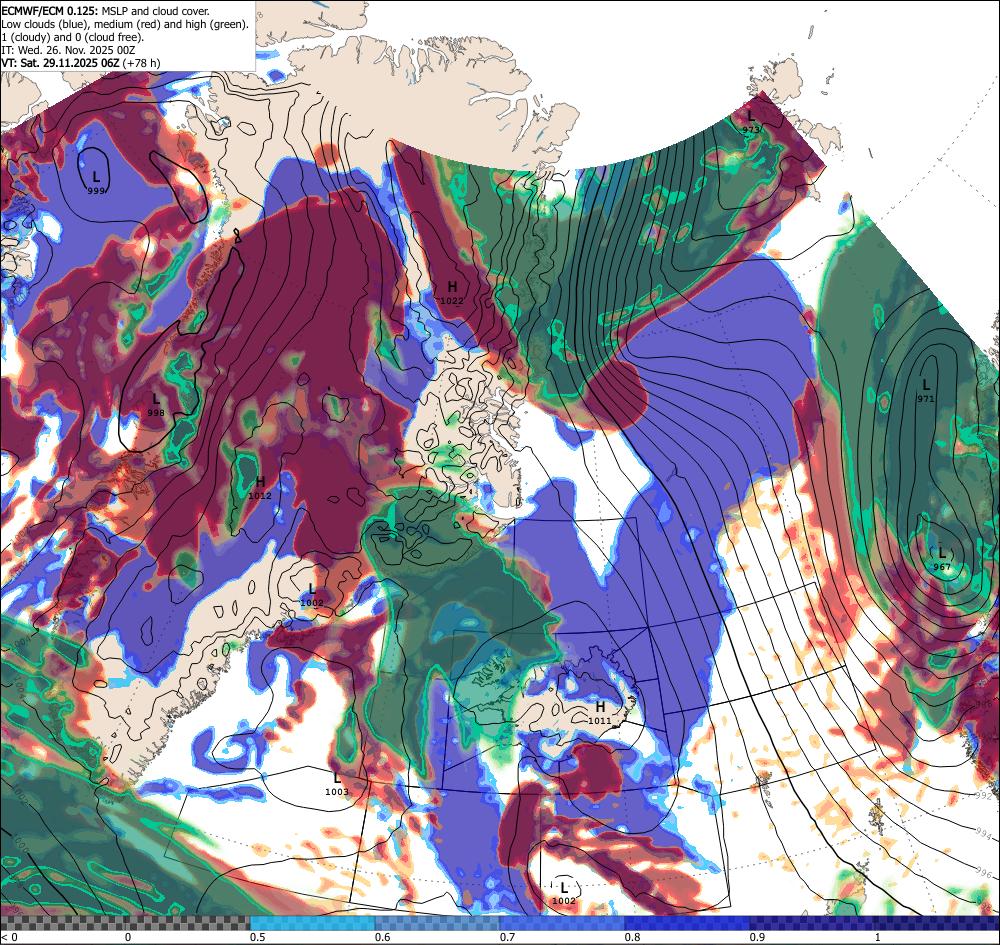1000x945 pixels.
Task: Select the 'IT: Wed. 26. Nov. 2025 00Z' line
Action: pos(68,50)
